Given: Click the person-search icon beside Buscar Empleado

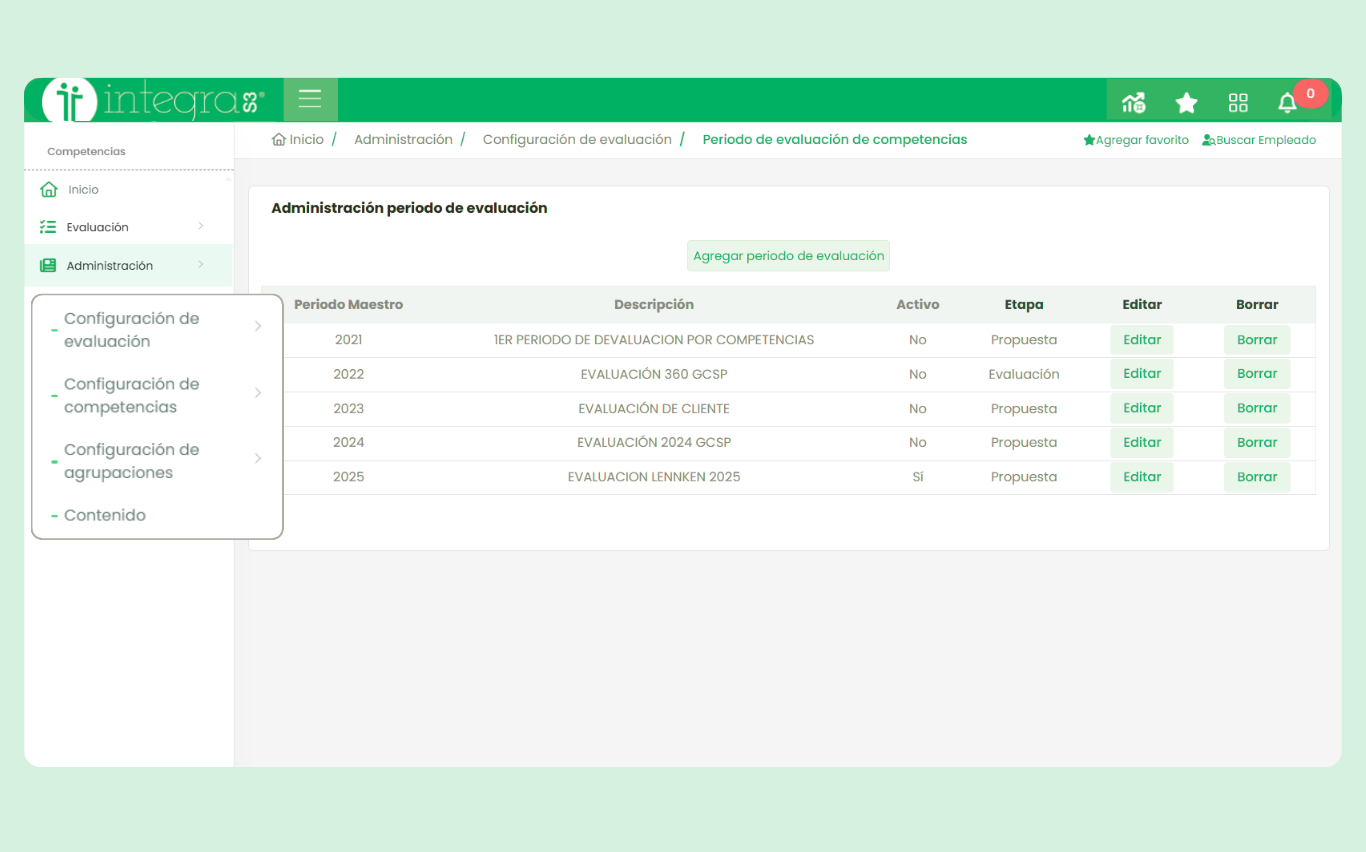Looking at the screenshot, I should pyautogui.click(x=1208, y=140).
